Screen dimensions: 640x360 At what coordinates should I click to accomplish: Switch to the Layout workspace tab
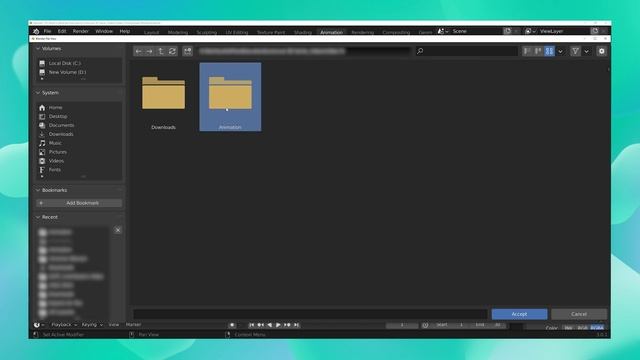click(151, 32)
